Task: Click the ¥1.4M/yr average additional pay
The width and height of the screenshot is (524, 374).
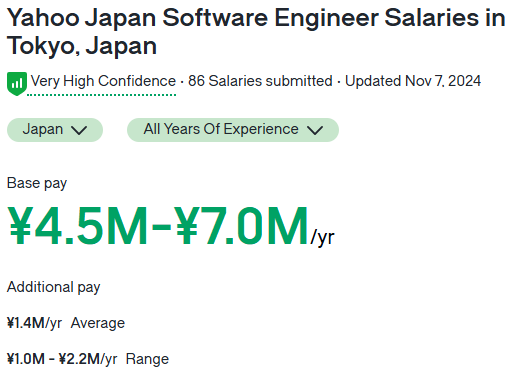Action: 34,323
